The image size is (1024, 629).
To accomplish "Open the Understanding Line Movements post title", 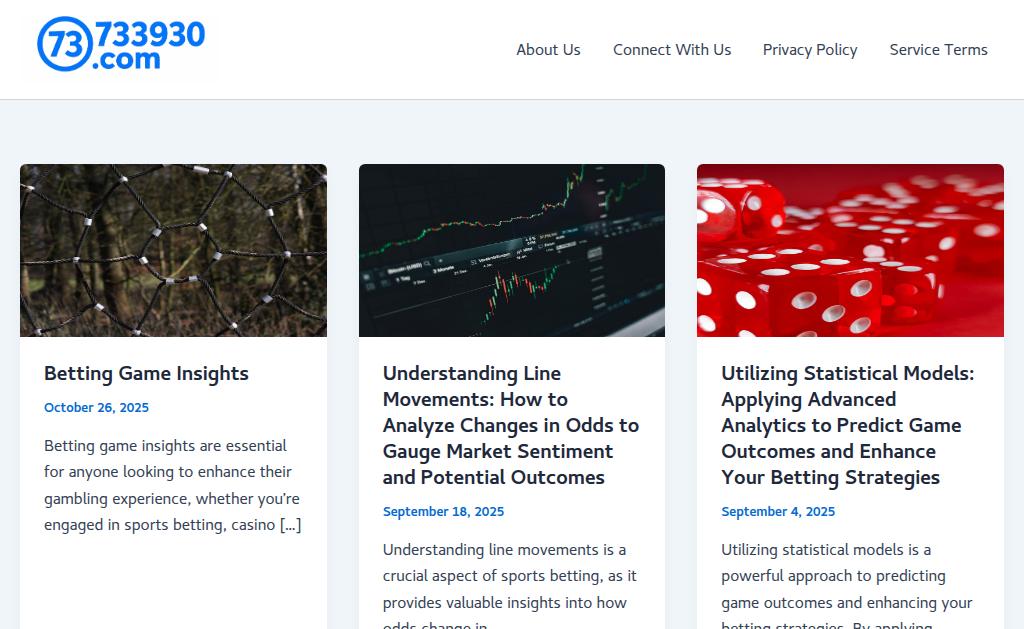I will tap(510, 425).
